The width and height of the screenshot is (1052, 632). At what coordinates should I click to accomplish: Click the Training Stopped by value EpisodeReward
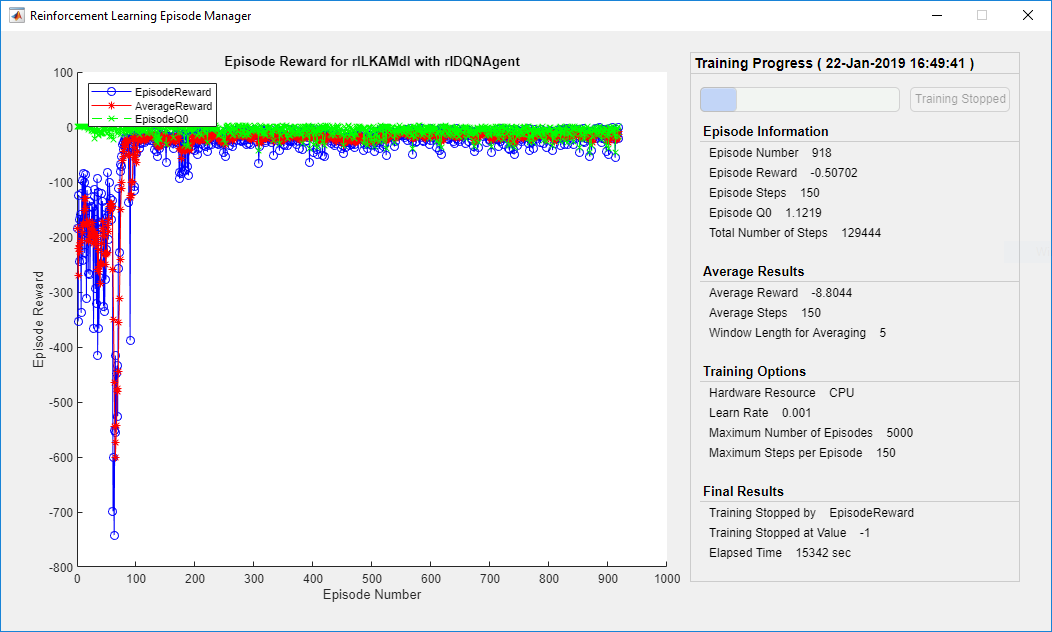[x=872, y=513]
